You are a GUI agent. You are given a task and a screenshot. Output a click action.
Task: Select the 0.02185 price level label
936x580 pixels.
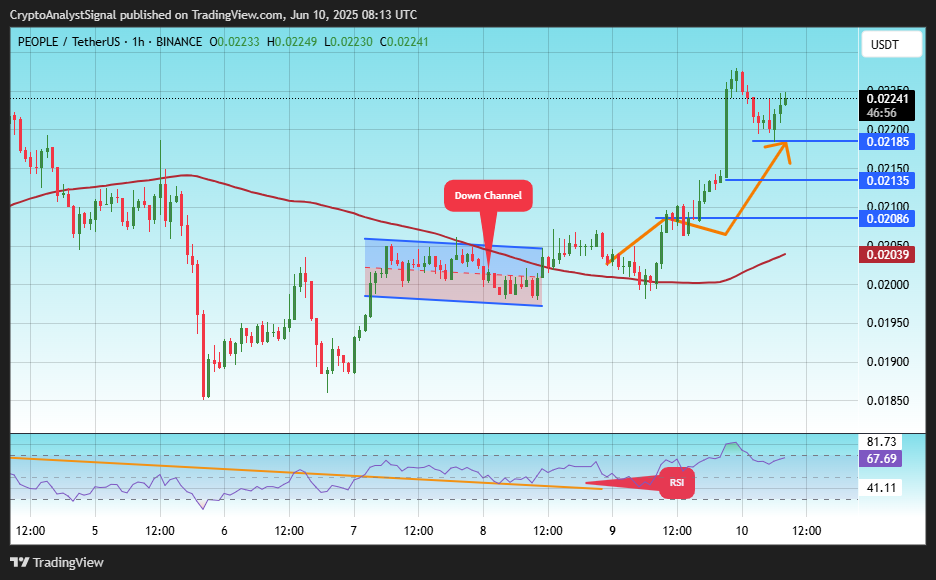click(x=888, y=141)
